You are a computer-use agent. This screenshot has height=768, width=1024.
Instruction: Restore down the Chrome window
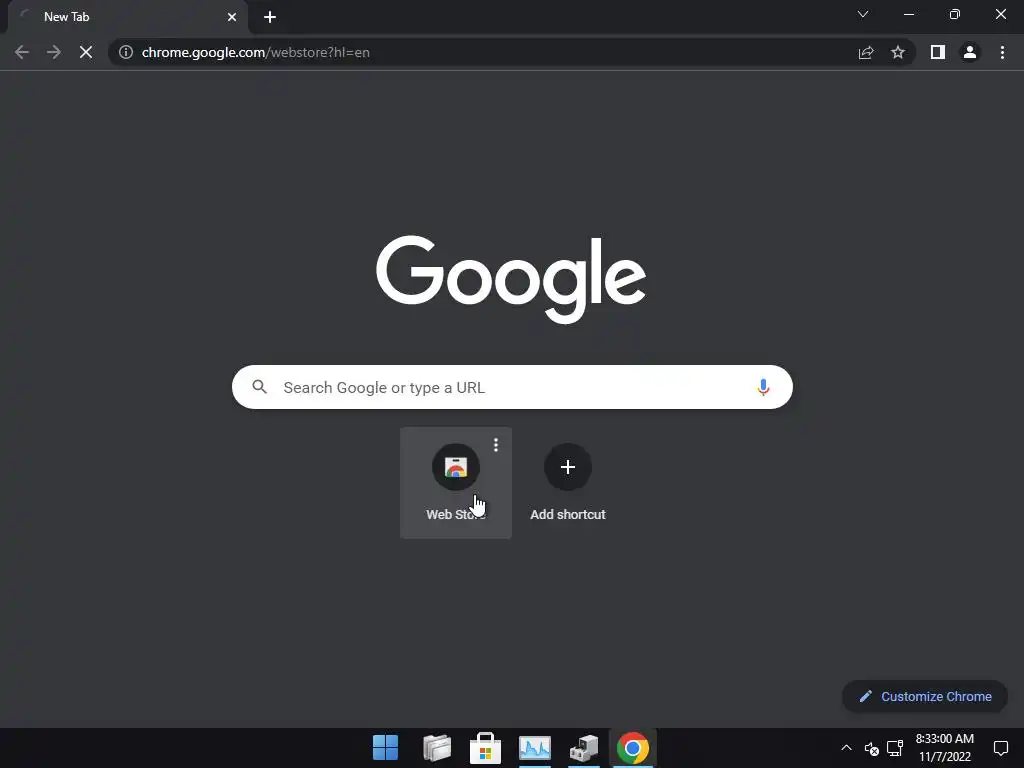955,14
